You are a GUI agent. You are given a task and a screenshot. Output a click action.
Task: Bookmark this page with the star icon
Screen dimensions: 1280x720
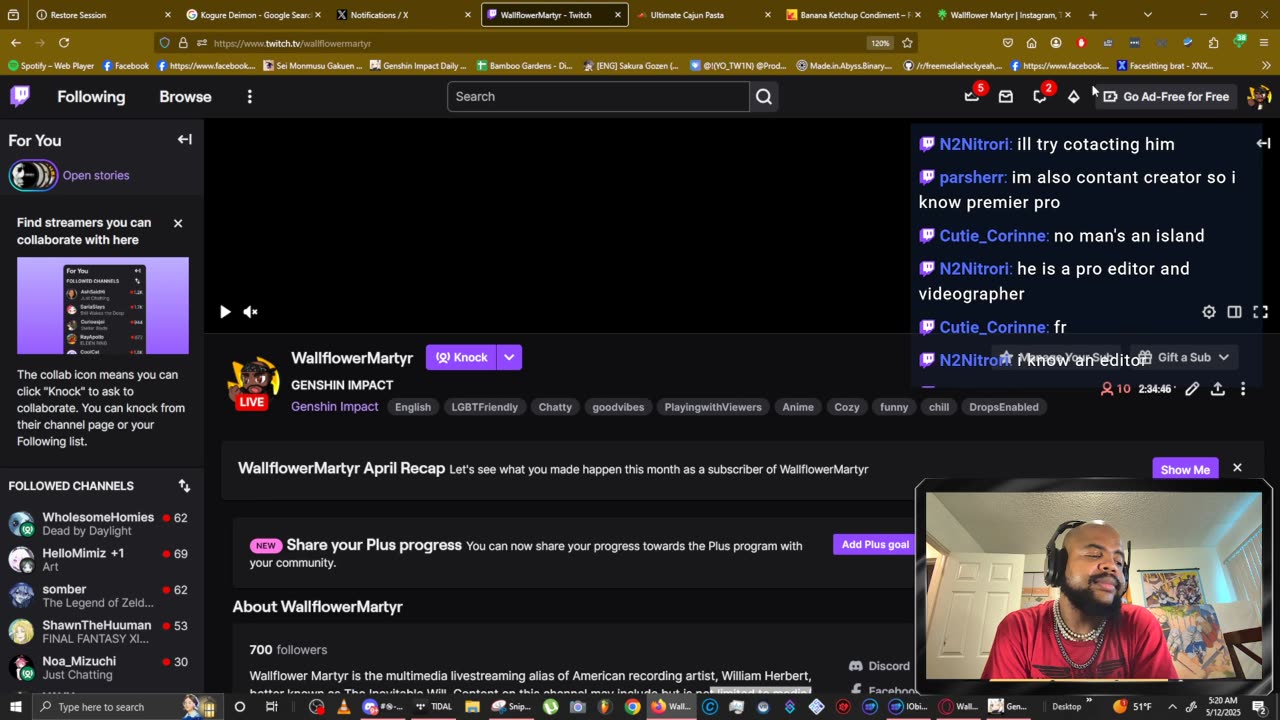pyautogui.click(x=907, y=43)
